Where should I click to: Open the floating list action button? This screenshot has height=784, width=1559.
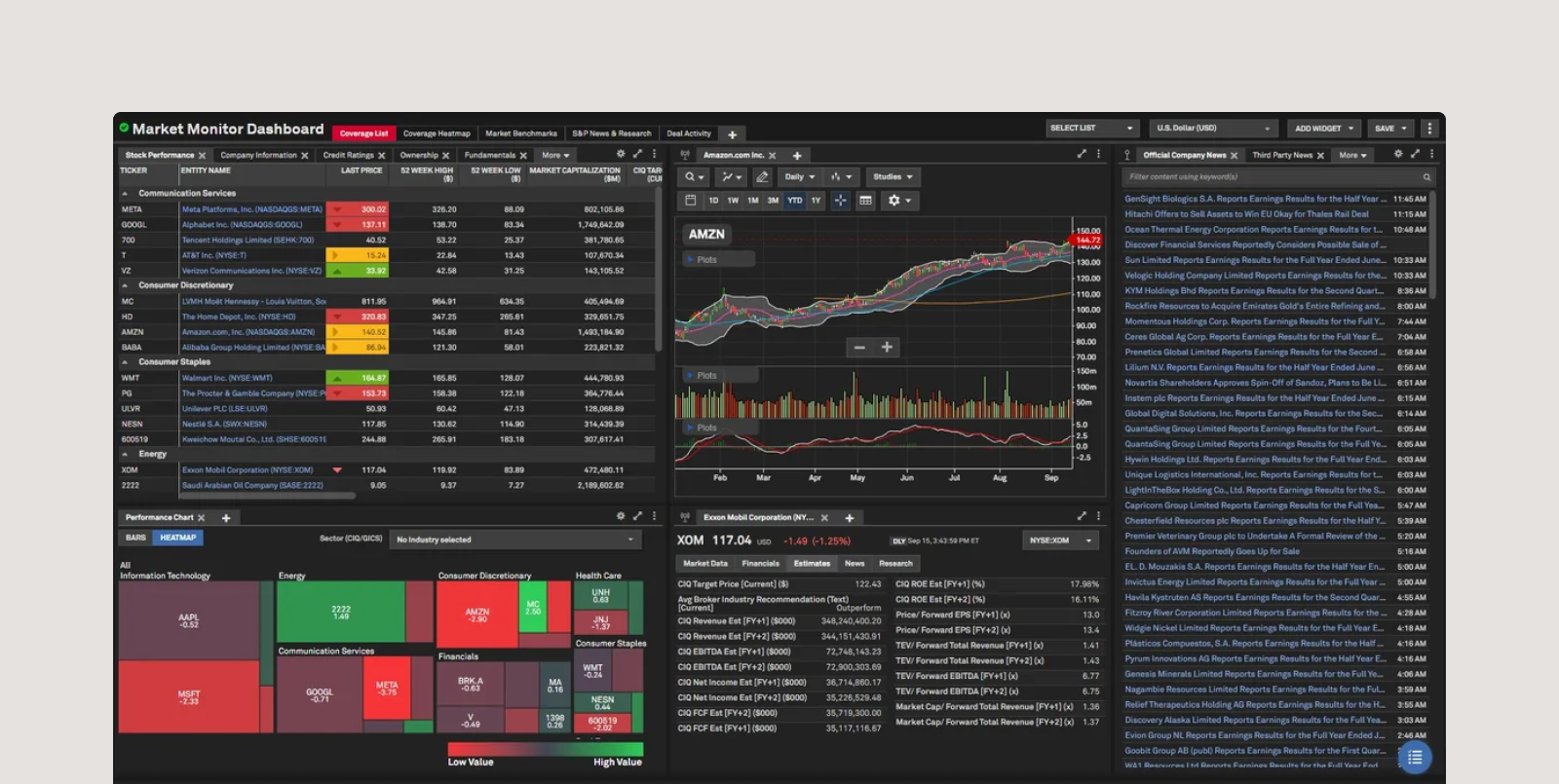1415,757
